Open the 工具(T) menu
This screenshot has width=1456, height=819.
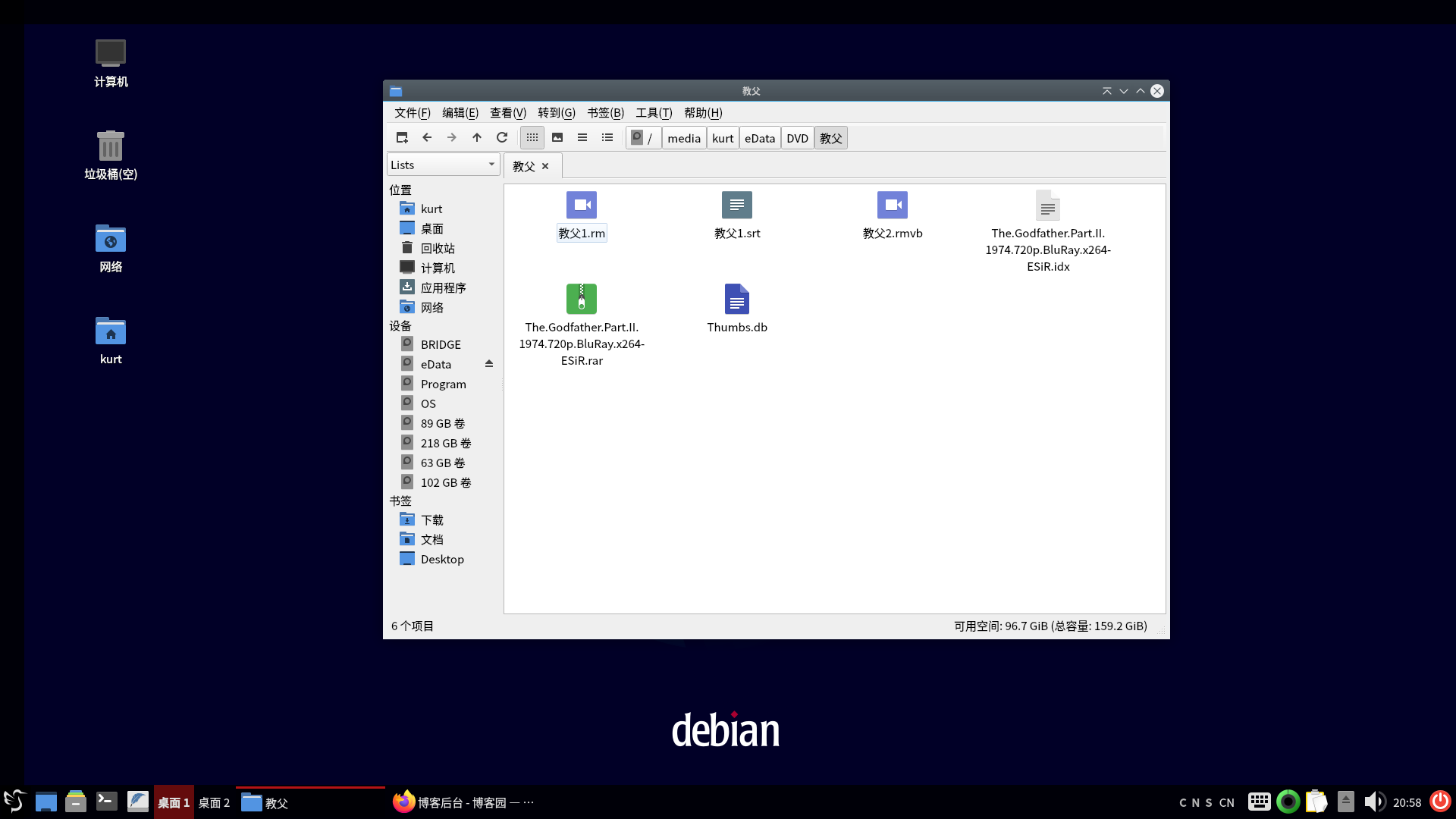click(654, 112)
